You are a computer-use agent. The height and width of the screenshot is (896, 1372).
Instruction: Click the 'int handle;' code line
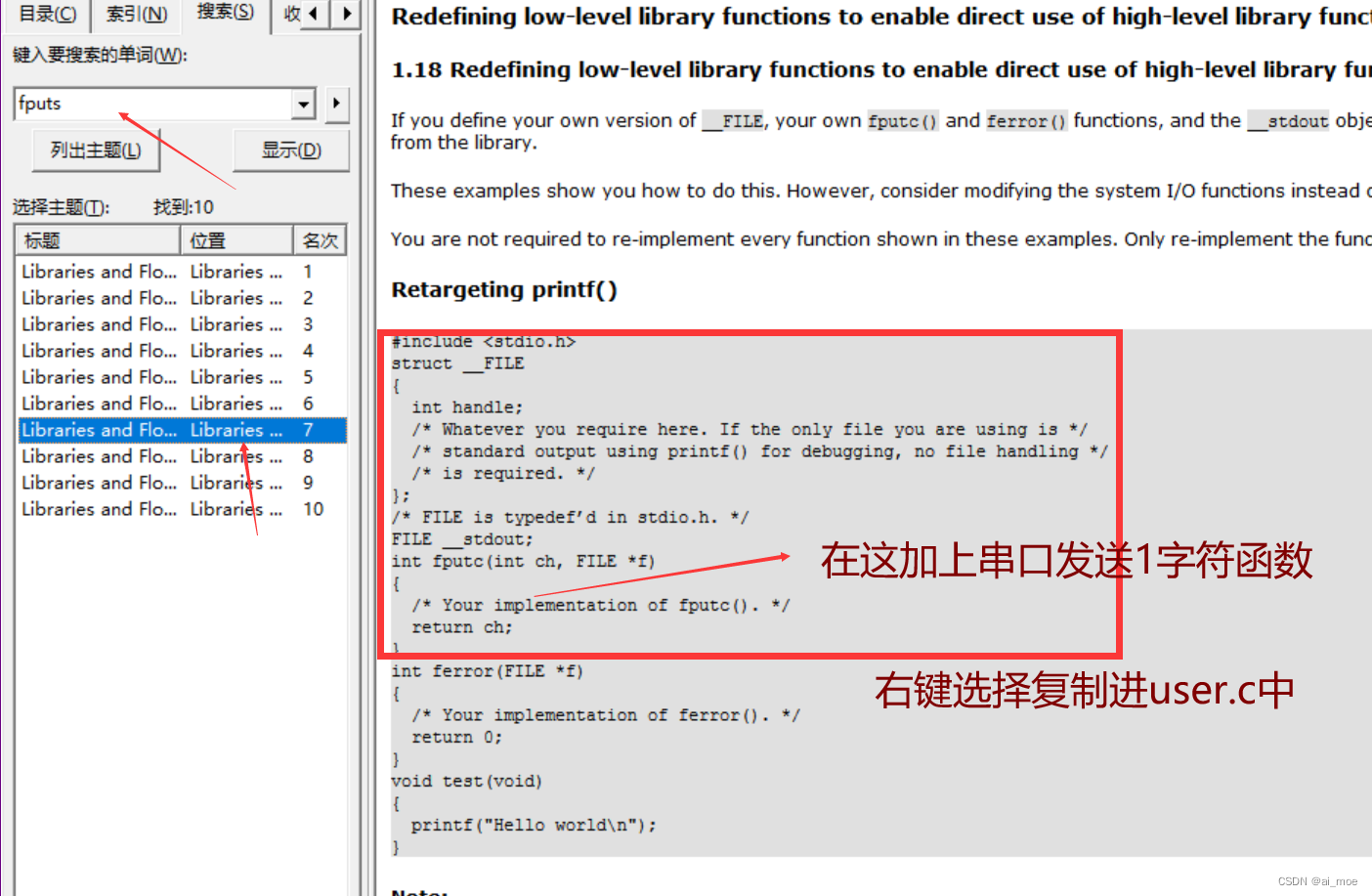(x=467, y=407)
